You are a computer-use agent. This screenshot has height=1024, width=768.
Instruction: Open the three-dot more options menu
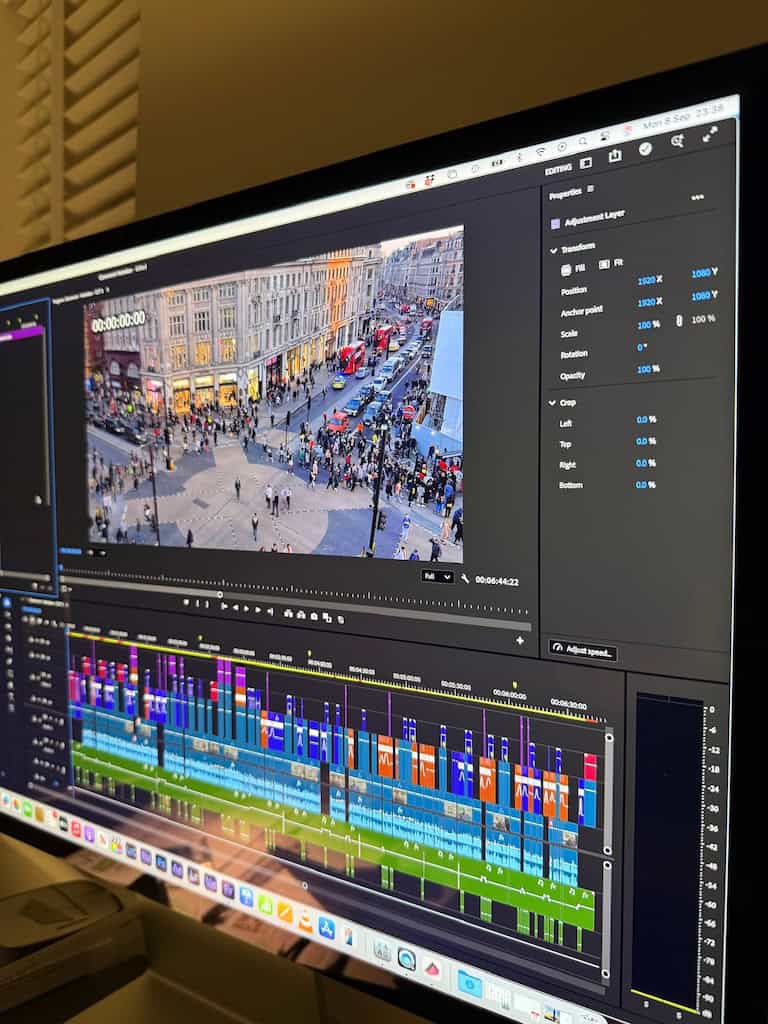tap(697, 197)
